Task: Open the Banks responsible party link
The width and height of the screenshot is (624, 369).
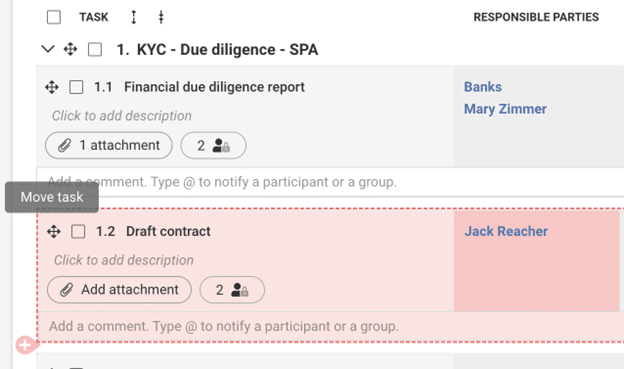Action: click(x=483, y=87)
